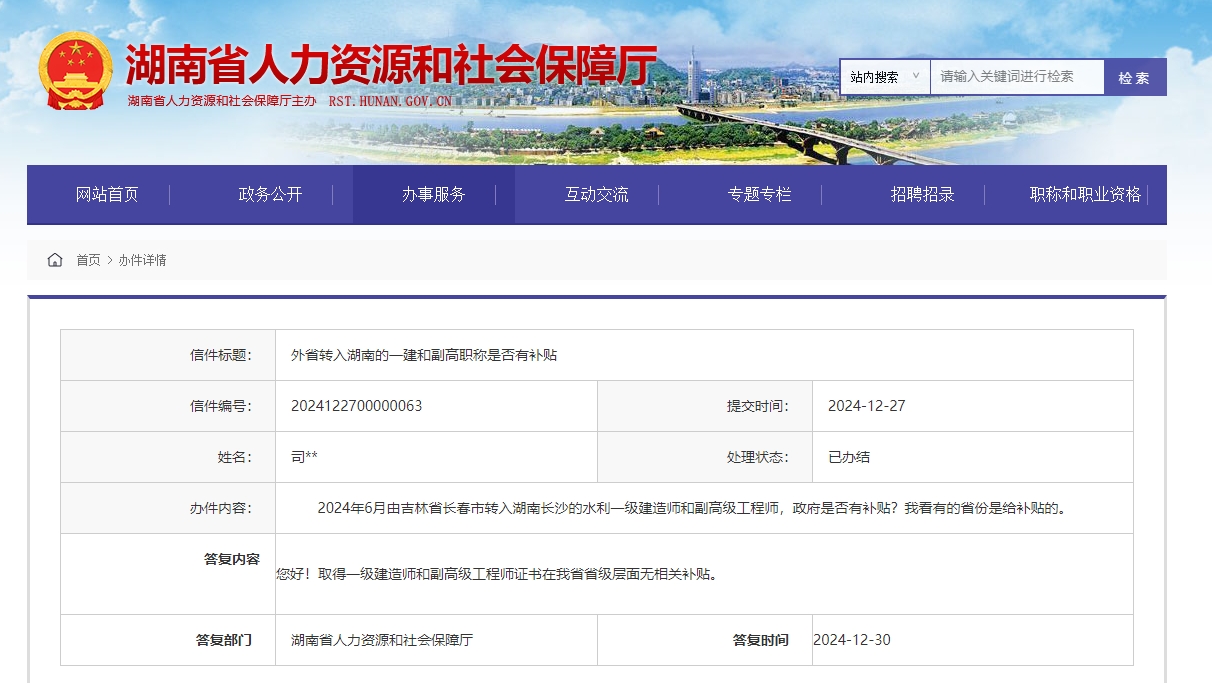This screenshot has height=683, width=1212.
Task: Select the 办事服务 navigation tab
Action: click(433, 195)
